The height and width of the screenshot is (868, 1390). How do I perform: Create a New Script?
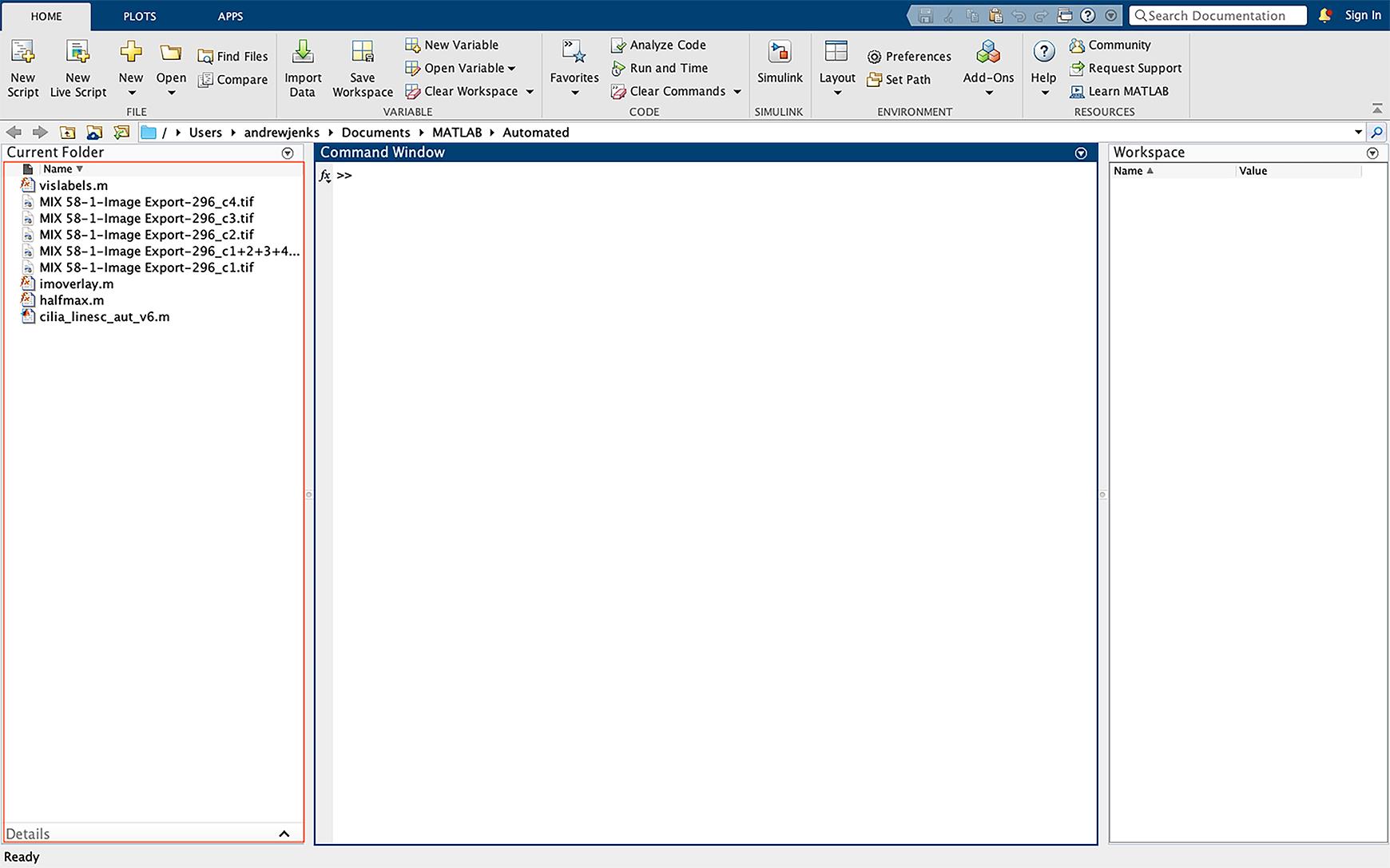click(x=22, y=69)
